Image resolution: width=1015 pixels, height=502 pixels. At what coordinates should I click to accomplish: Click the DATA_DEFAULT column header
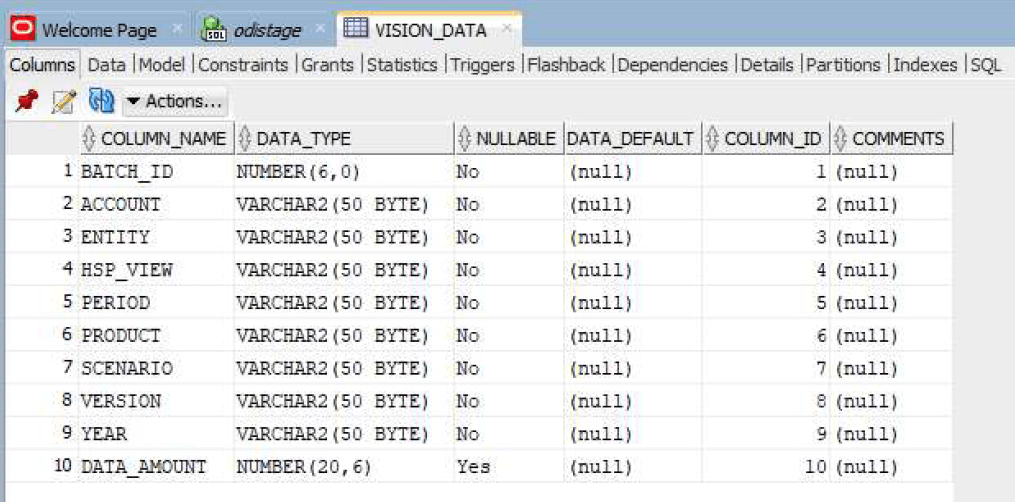coord(630,139)
